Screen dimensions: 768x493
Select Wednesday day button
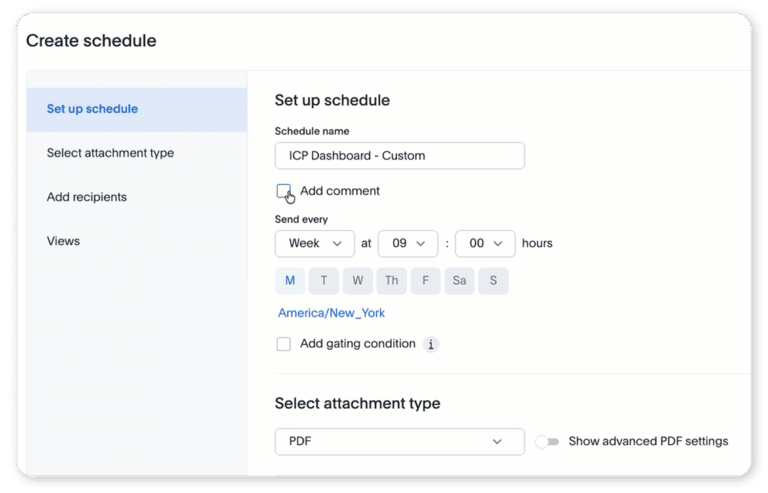point(357,280)
